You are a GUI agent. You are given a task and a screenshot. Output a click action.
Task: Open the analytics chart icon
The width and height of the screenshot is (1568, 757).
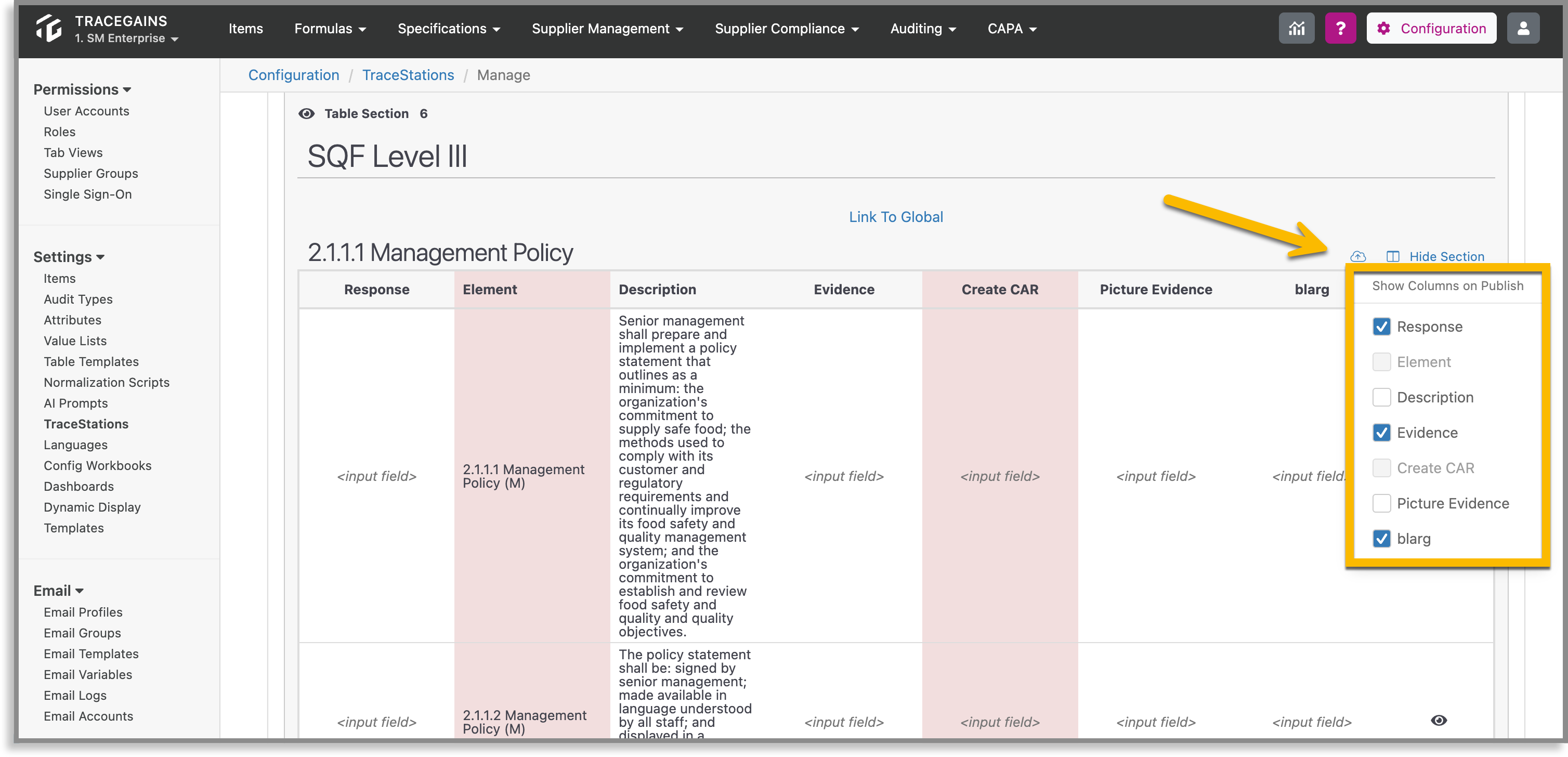tap(1297, 29)
